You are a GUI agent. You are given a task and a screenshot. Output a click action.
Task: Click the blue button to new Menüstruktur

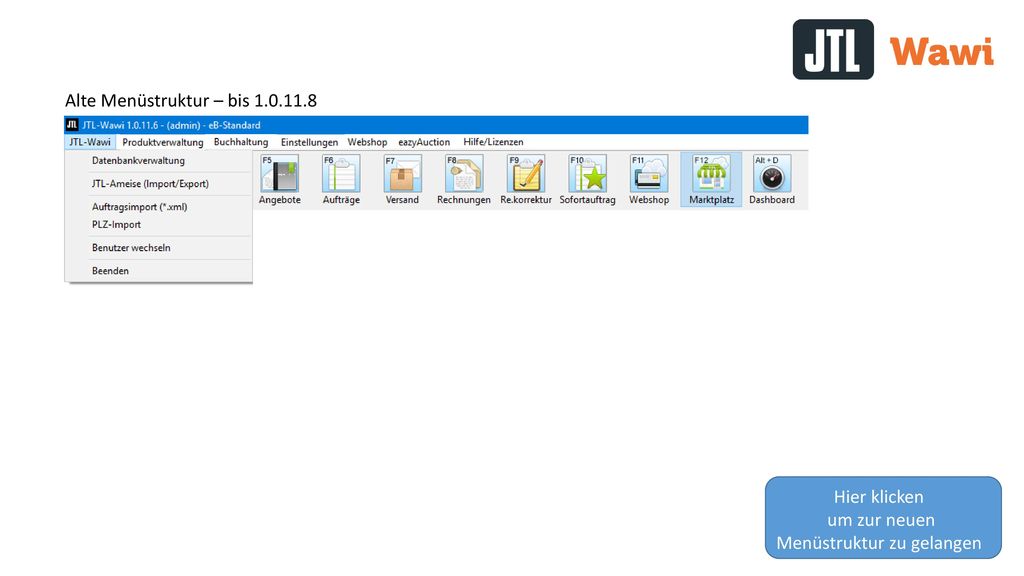tap(883, 518)
